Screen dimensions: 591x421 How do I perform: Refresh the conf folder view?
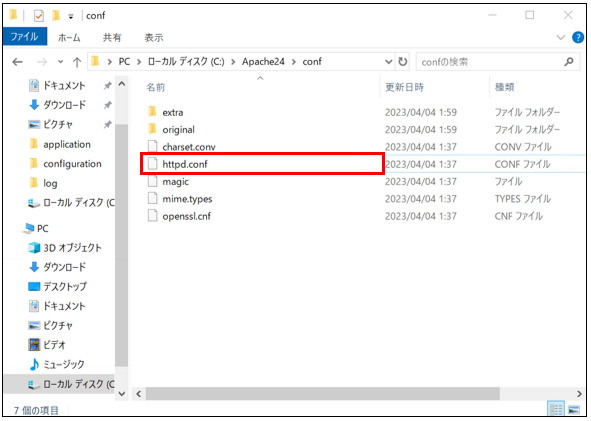403,61
